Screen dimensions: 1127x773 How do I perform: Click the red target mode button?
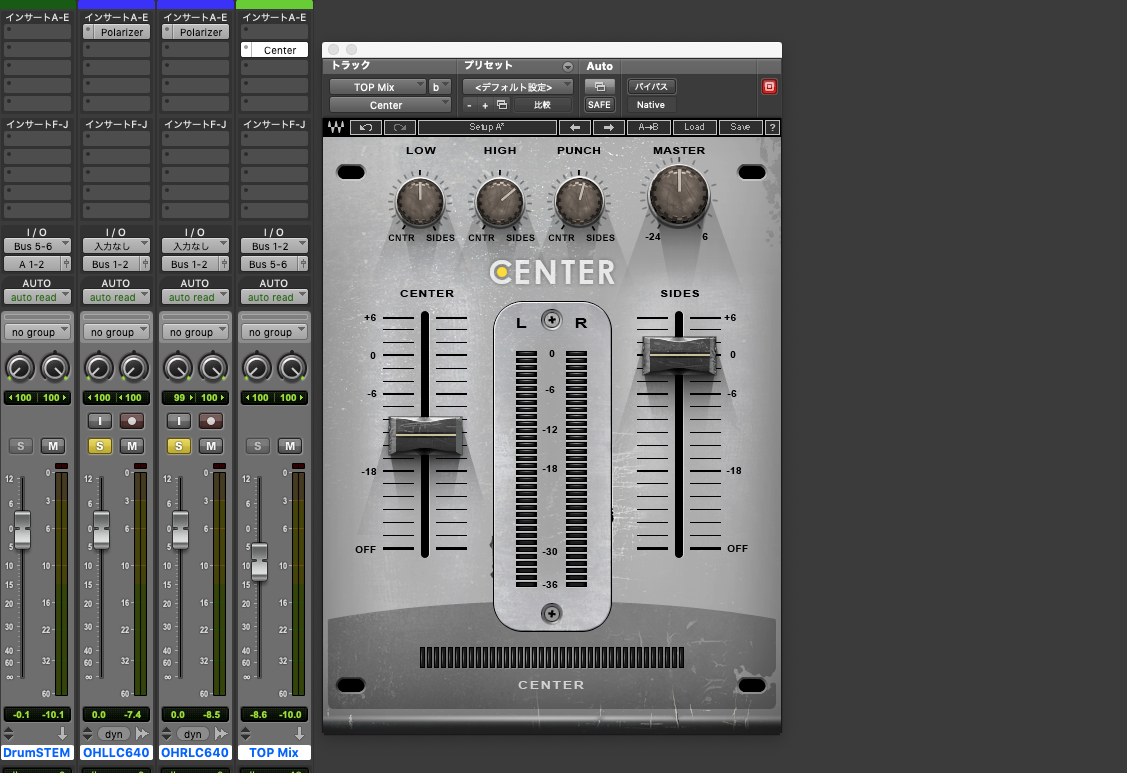coord(769,86)
